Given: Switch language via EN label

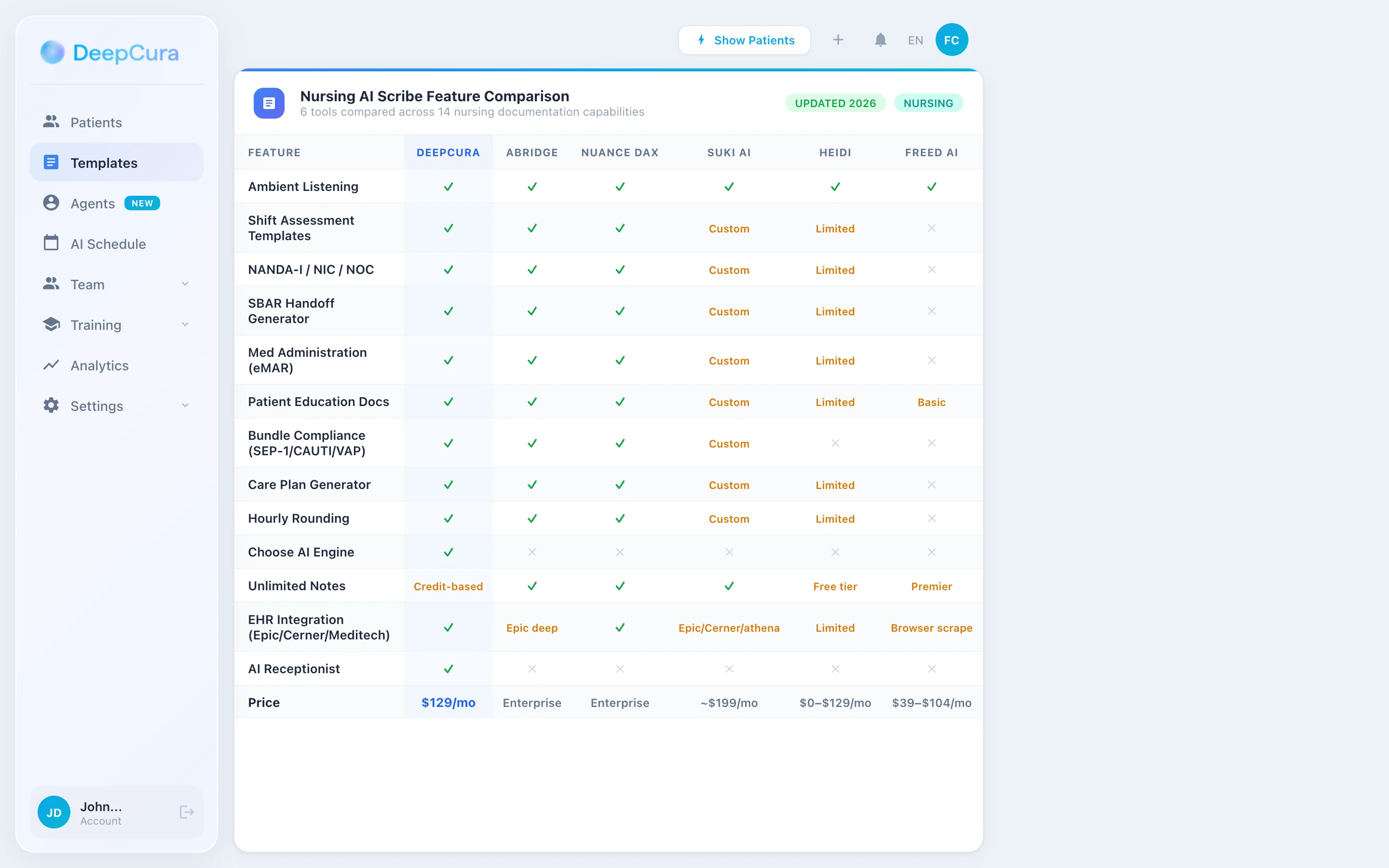Looking at the screenshot, I should click(x=915, y=40).
